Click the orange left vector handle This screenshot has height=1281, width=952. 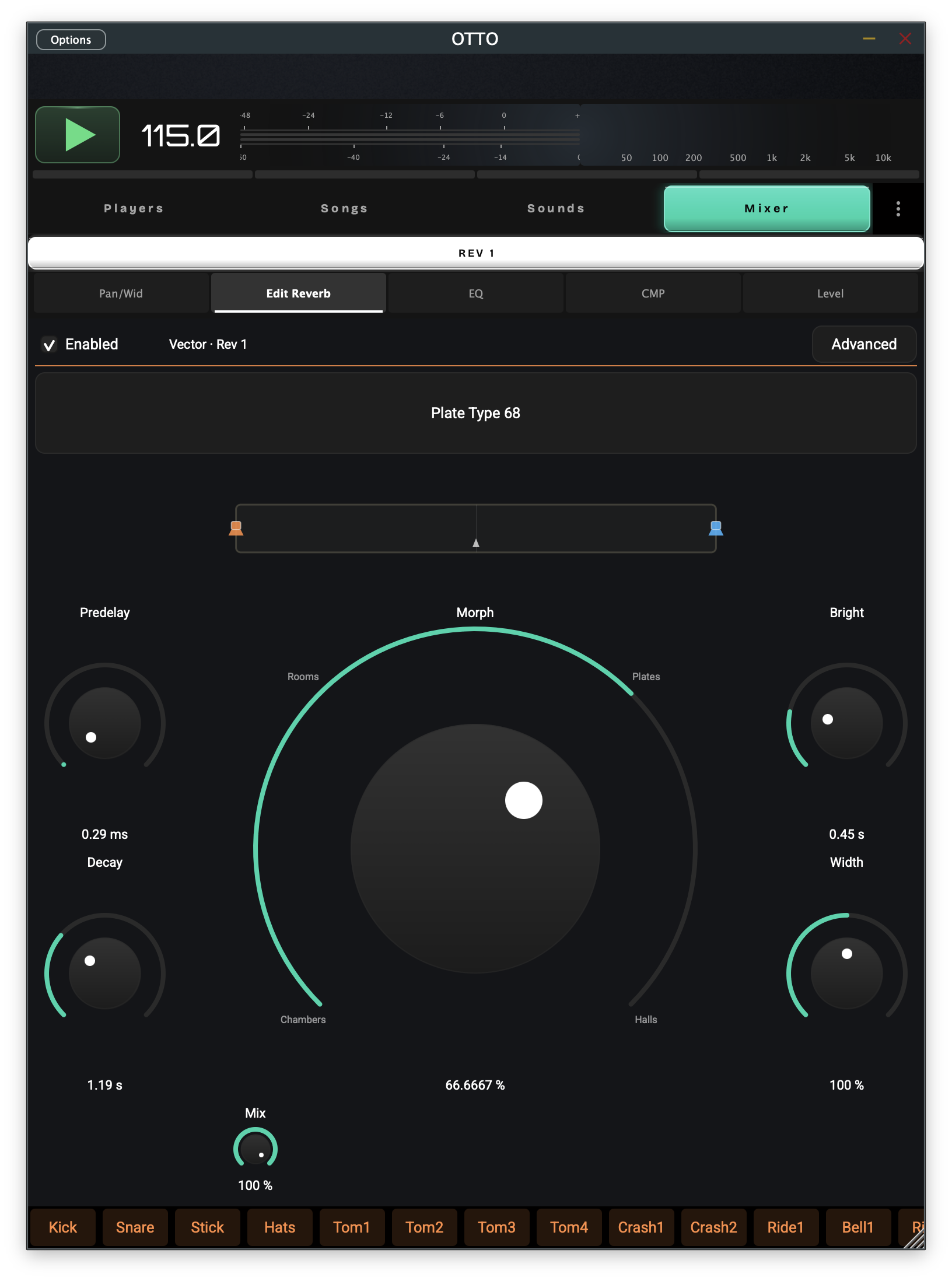pos(236,528)
